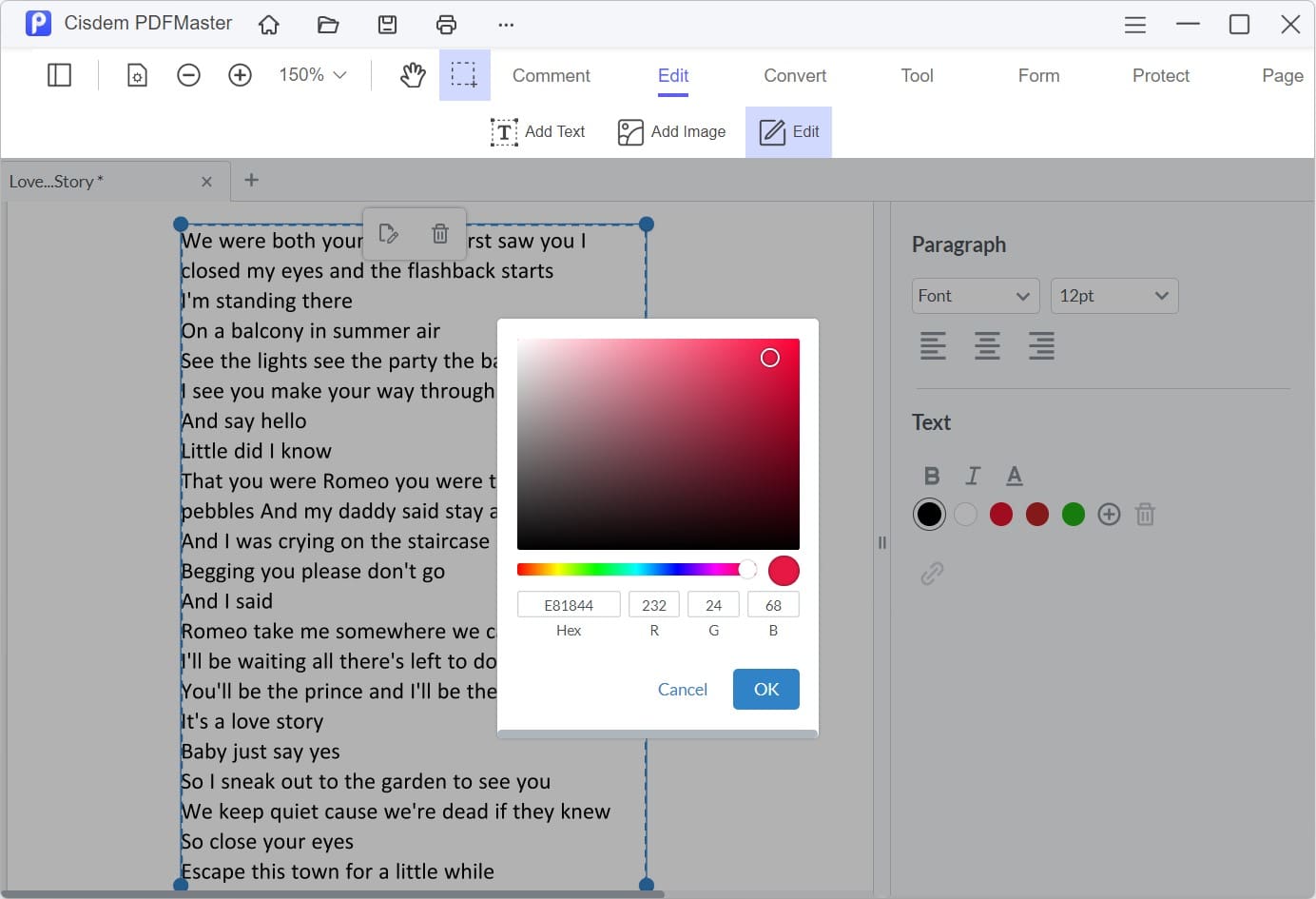Expand the 12pt font size dropdown

tap(1113, 296)
